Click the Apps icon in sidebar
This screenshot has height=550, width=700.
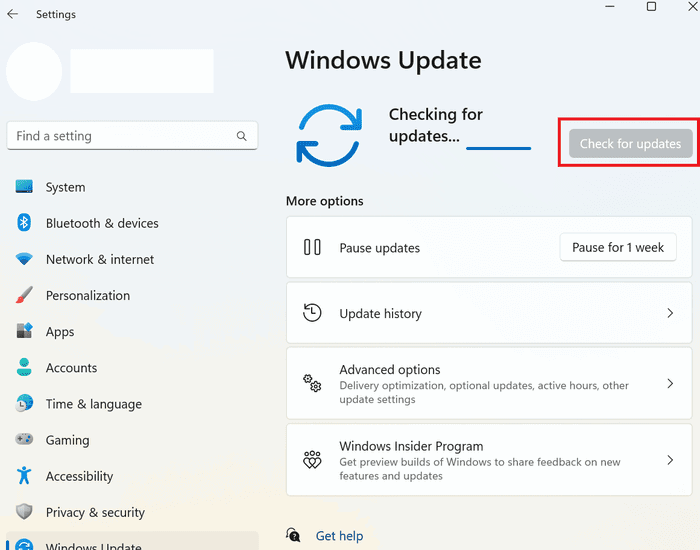click(x=24, y=331)
